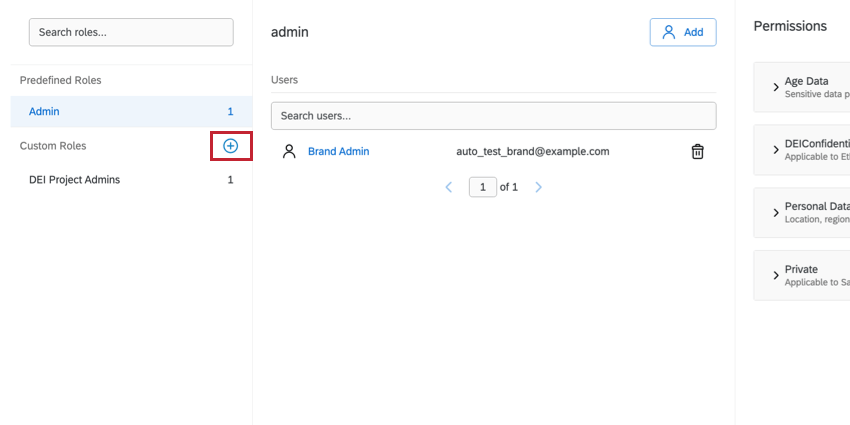Expand the Private permission section
Screen dimensions: 850x425
776,275
